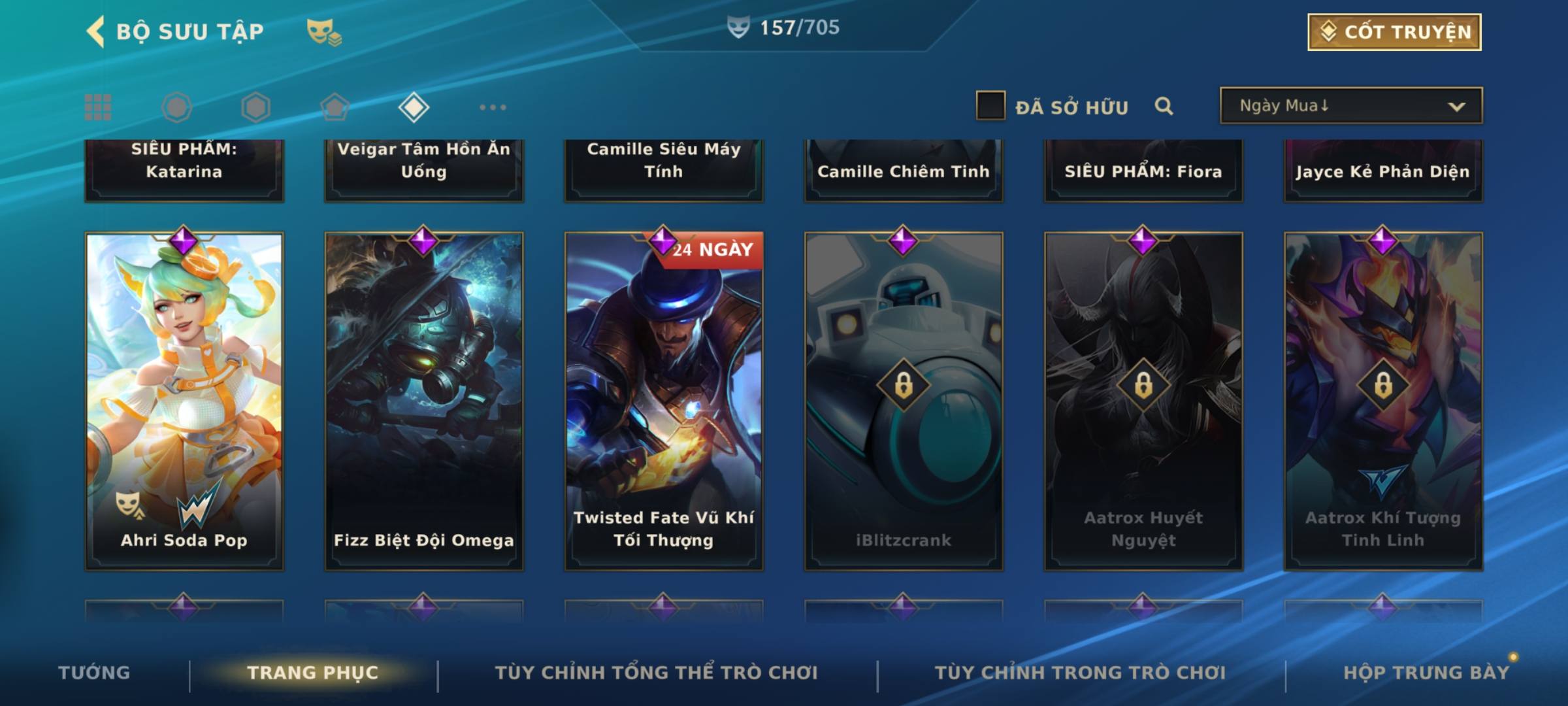Select the first circular rarity filter icon
The image size is (1568, 706).
[177, 107]
